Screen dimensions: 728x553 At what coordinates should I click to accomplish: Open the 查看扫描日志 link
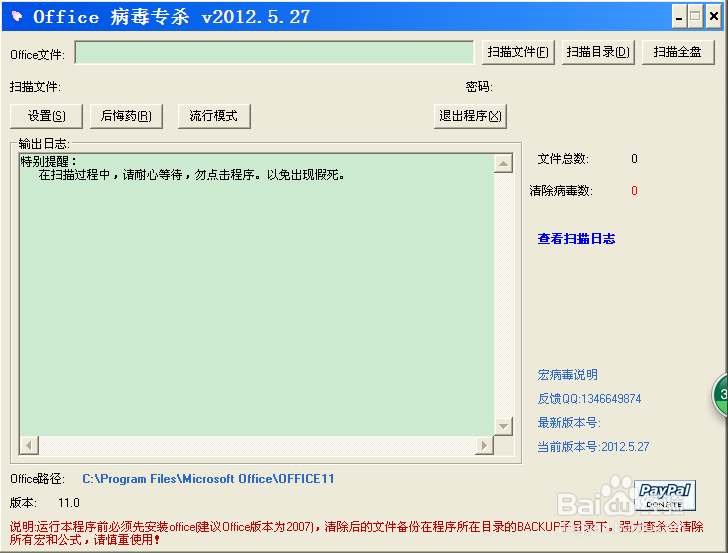(x=576, y=239)
